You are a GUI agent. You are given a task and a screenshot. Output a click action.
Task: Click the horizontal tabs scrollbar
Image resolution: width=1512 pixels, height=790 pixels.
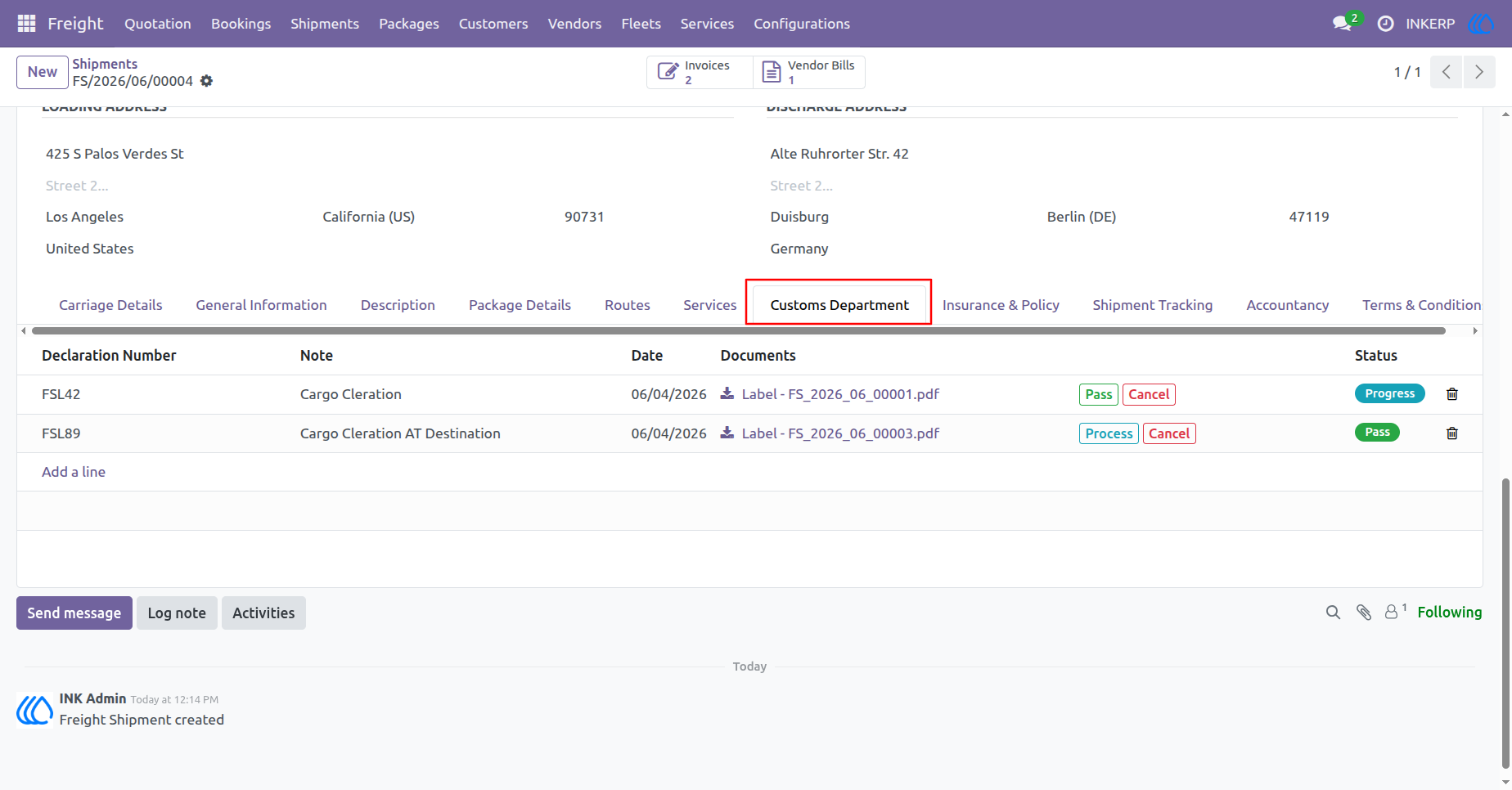tap(739, 330)
